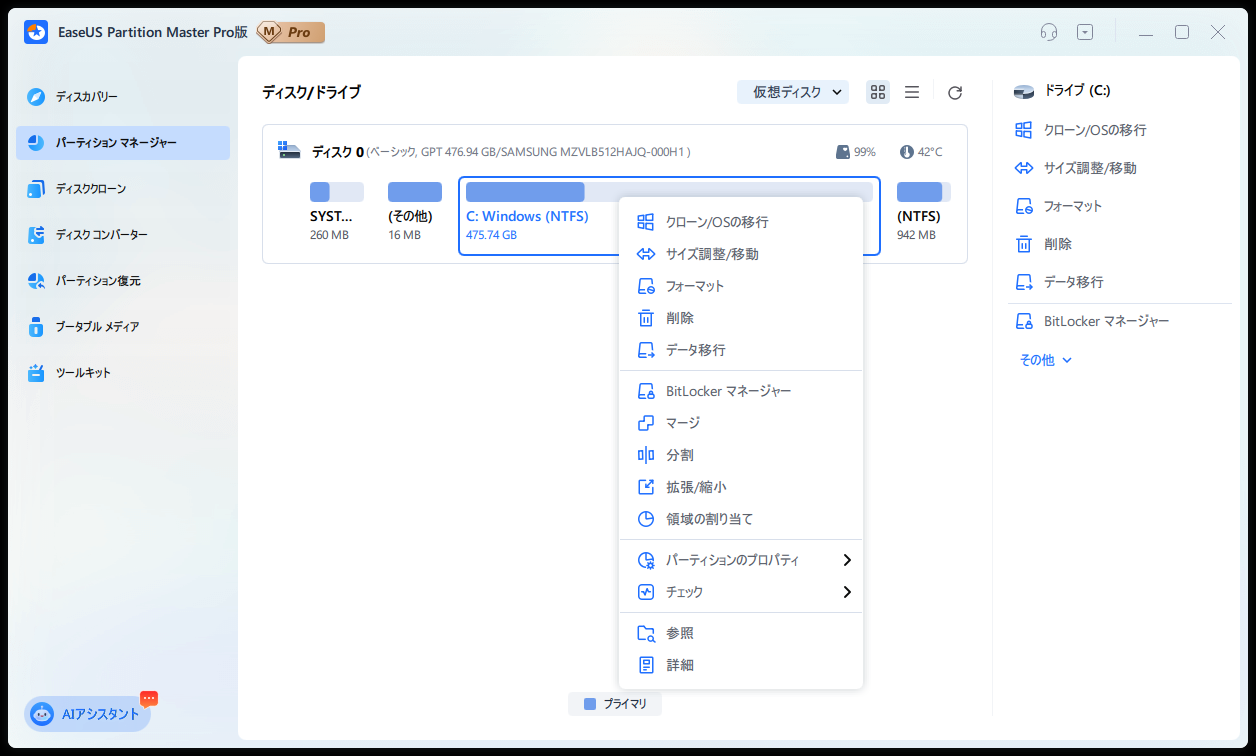Screen dimensions: 1256x756
Task: Click the プライマリ legend label
Action: [625, 704]
